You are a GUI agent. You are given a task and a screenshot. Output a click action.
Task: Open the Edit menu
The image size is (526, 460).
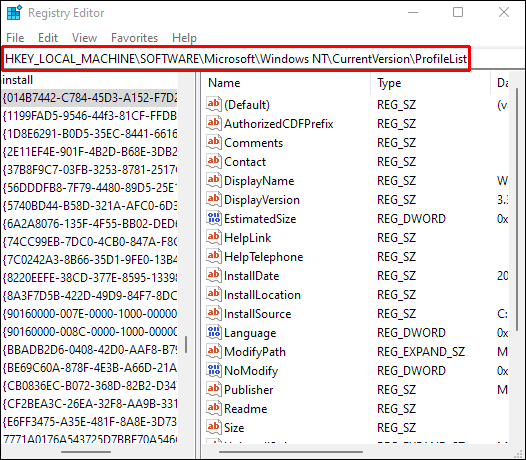pyautogui.click(x=48, y=38)
